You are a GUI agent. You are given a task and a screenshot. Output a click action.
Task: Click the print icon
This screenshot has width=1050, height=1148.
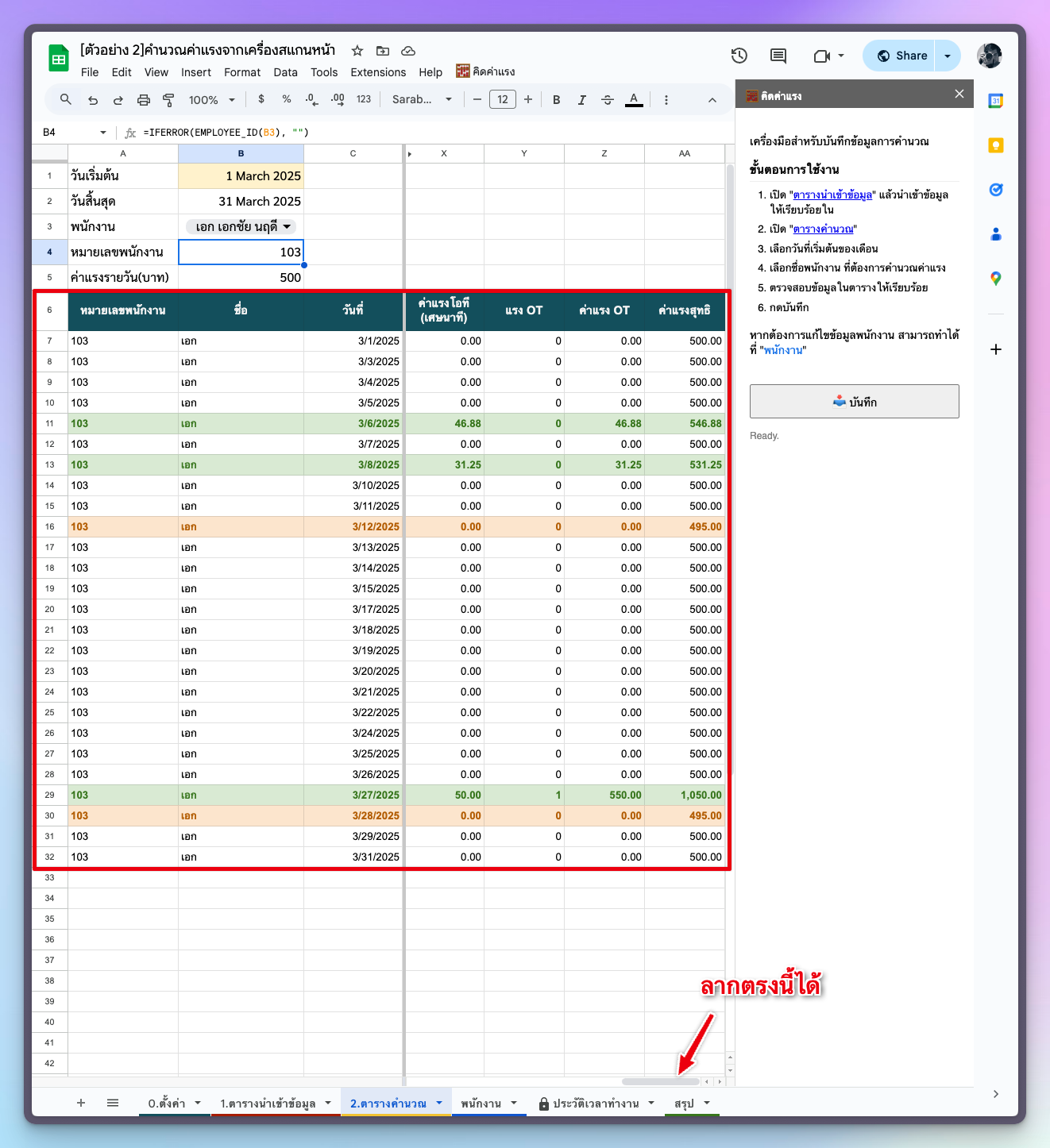pyautogui.click(x=143, y=100)
